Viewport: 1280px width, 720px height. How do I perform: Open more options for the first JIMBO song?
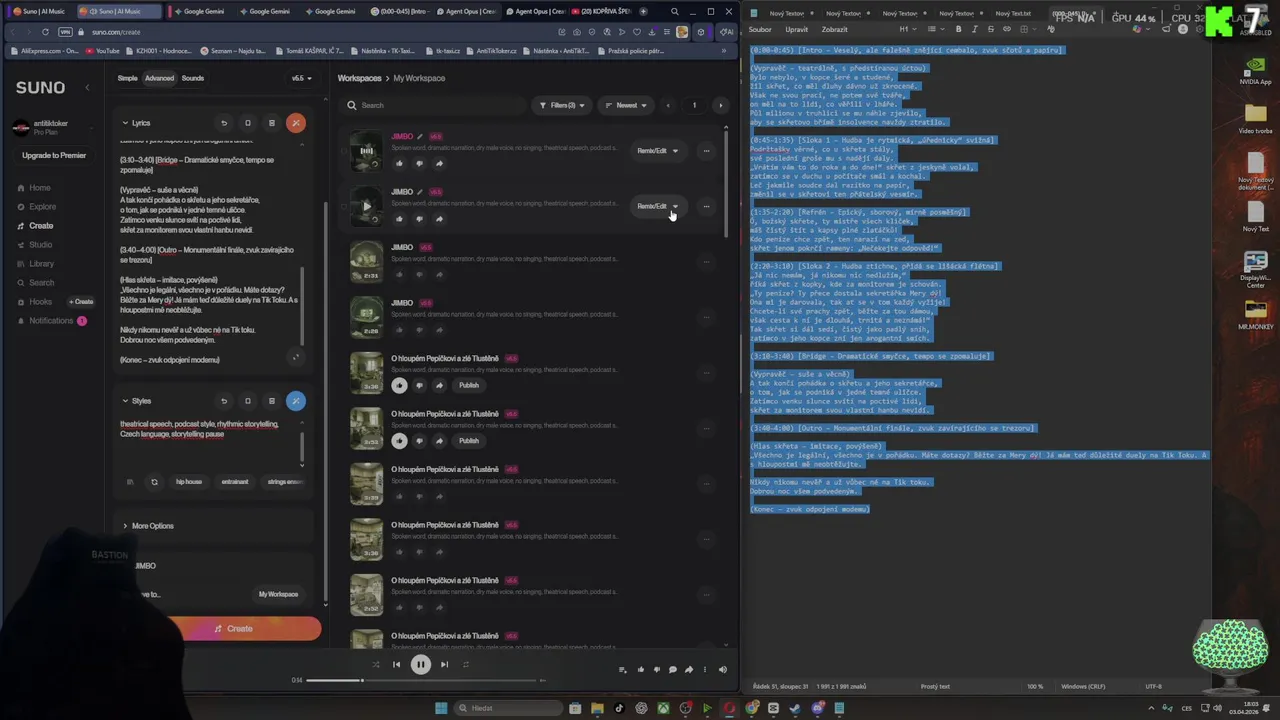tap(706, 151)
